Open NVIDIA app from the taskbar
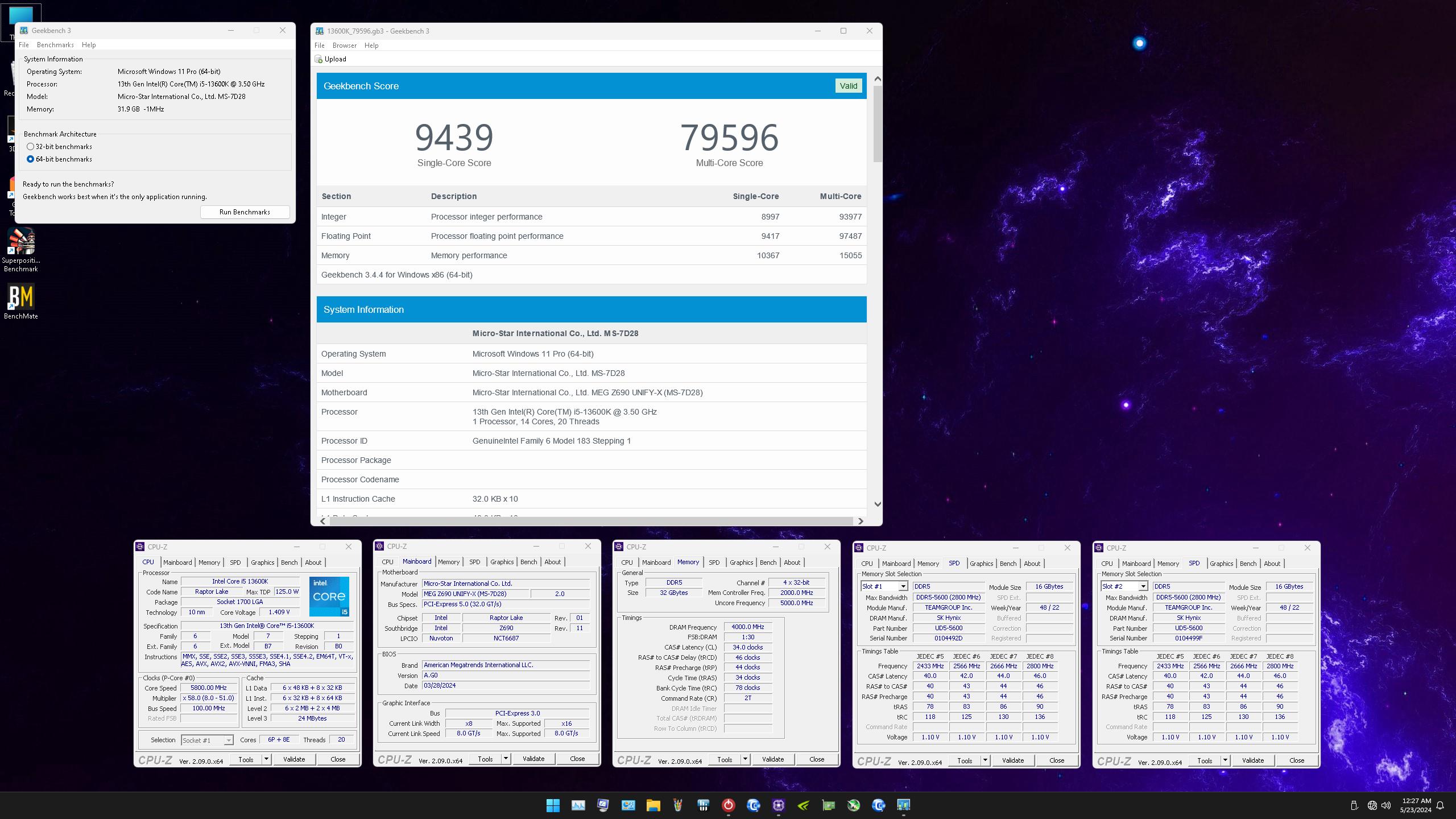 tap(803, 805)
